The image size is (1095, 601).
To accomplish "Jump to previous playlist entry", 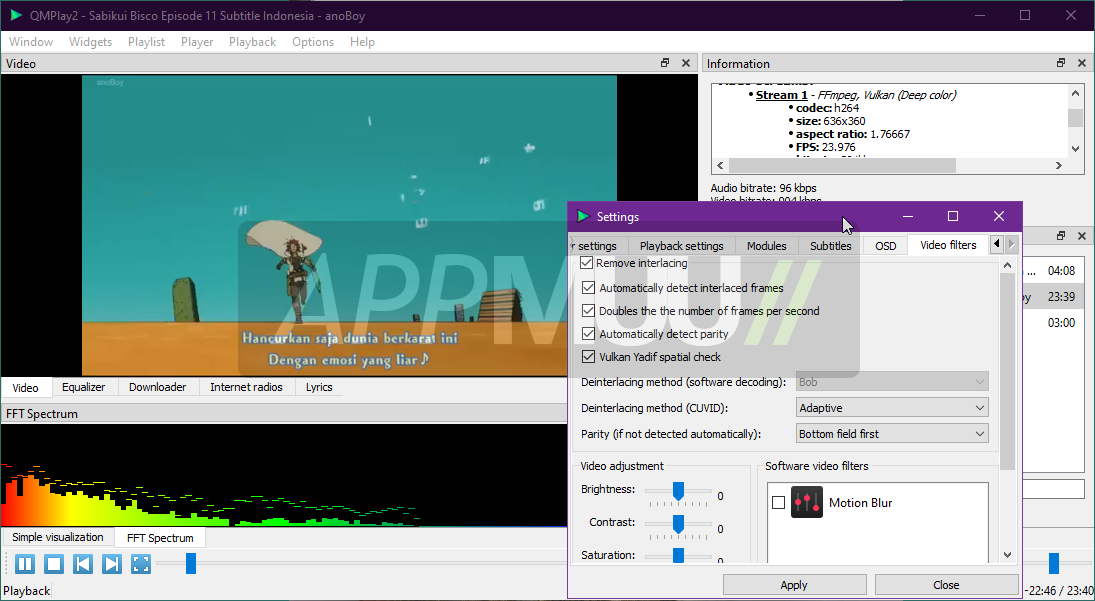I will pos(83,564).
